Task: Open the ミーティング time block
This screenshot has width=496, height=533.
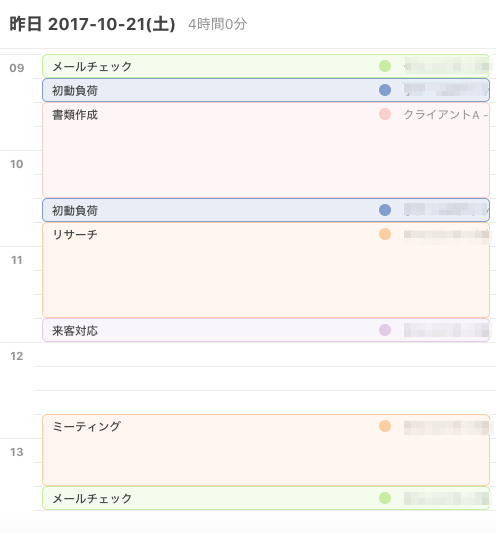Action: [x=266, y=450]
